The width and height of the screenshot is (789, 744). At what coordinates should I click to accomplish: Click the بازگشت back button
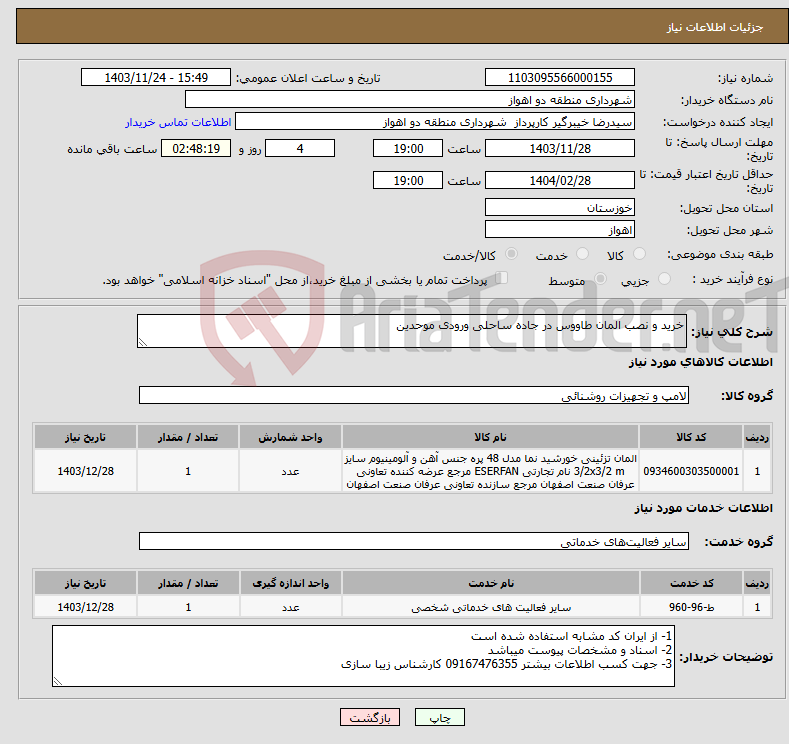(x=370, y=717)
